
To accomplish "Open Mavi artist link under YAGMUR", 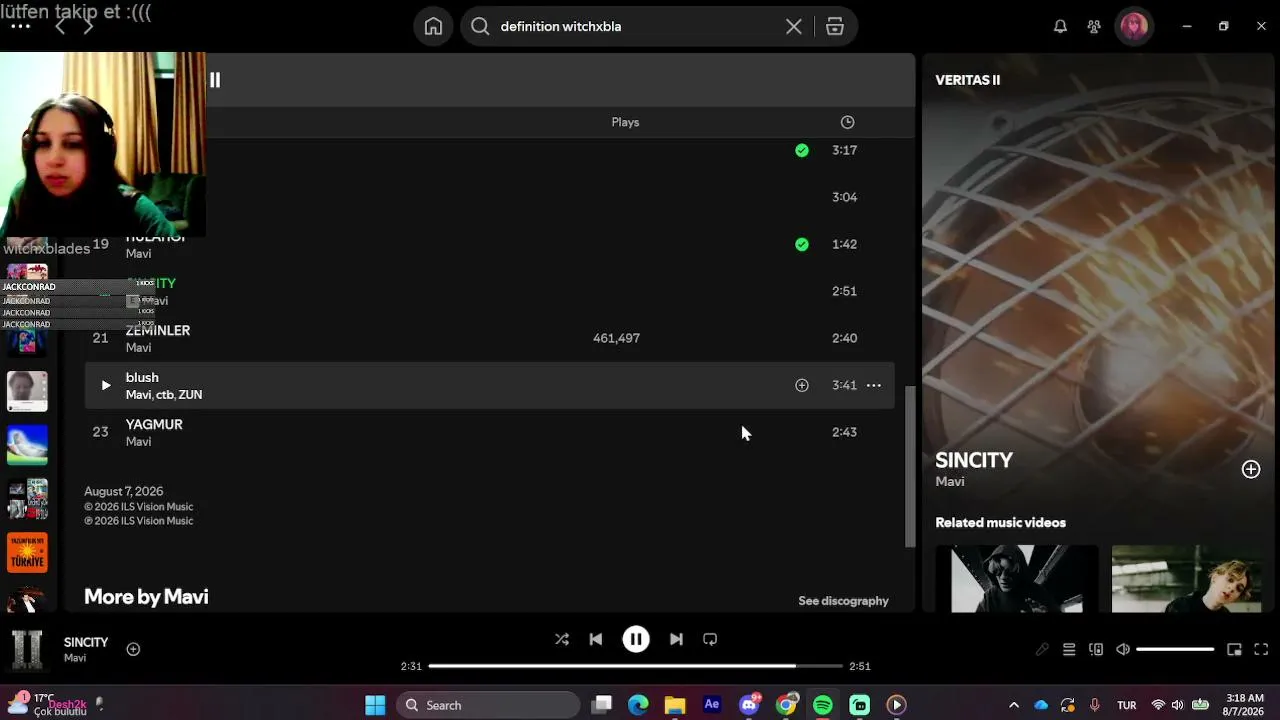I will 138,442.
